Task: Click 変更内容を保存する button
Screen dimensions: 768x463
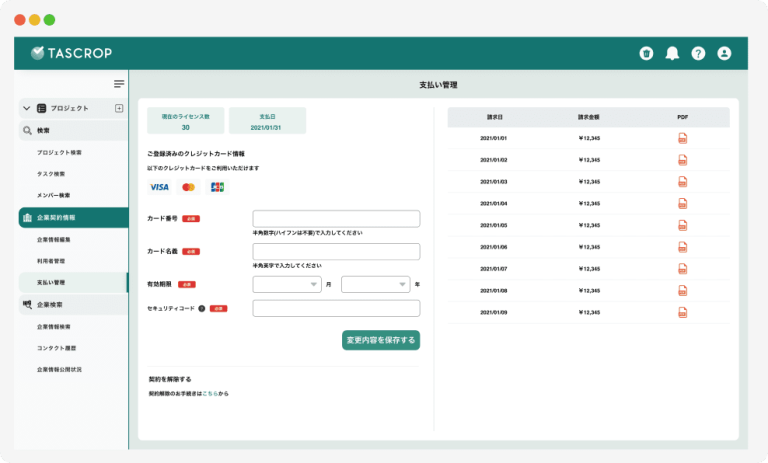Action: click(x=381, y=340)
